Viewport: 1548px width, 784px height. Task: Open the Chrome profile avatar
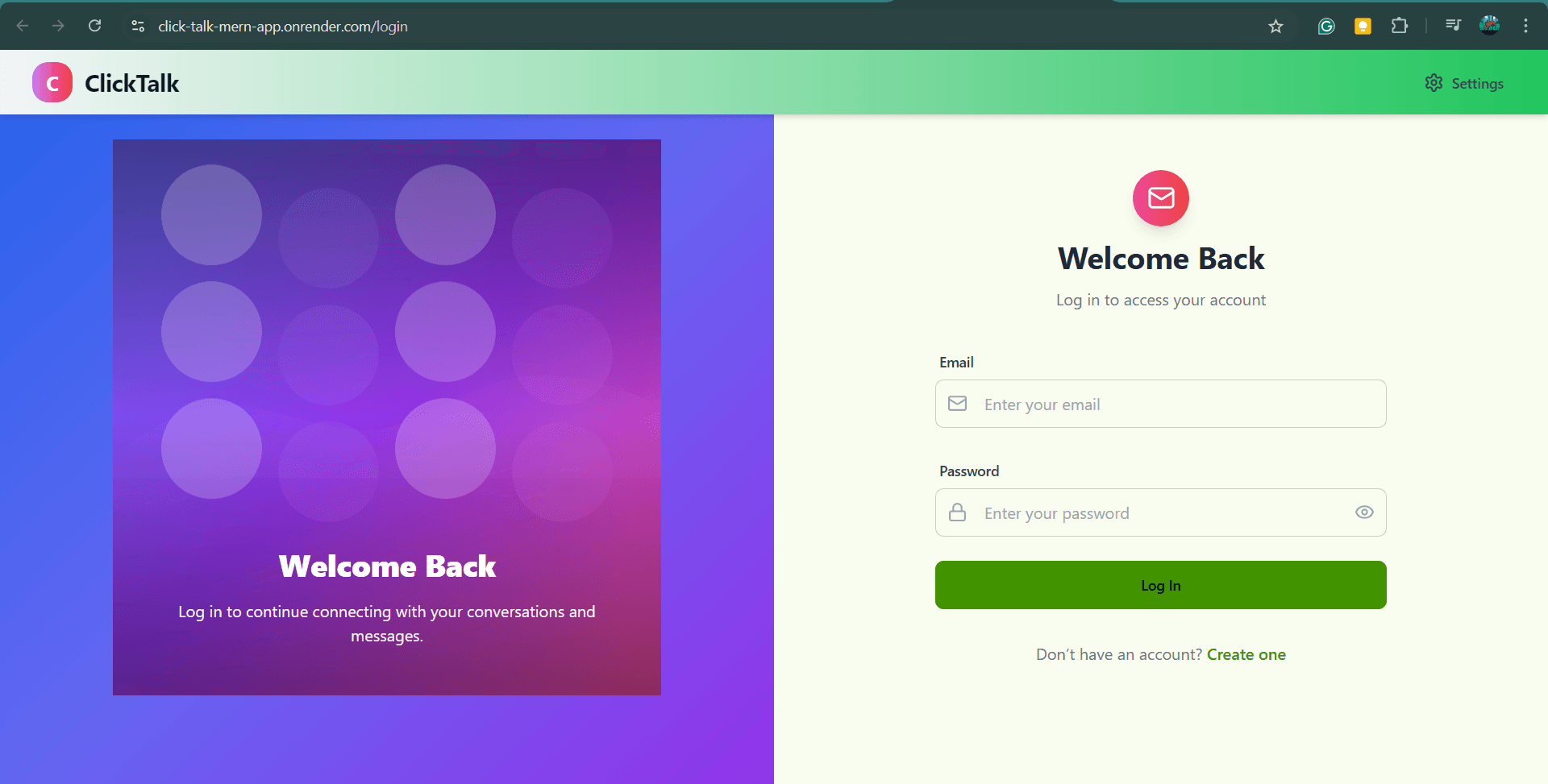click(x=1489, y=26)
